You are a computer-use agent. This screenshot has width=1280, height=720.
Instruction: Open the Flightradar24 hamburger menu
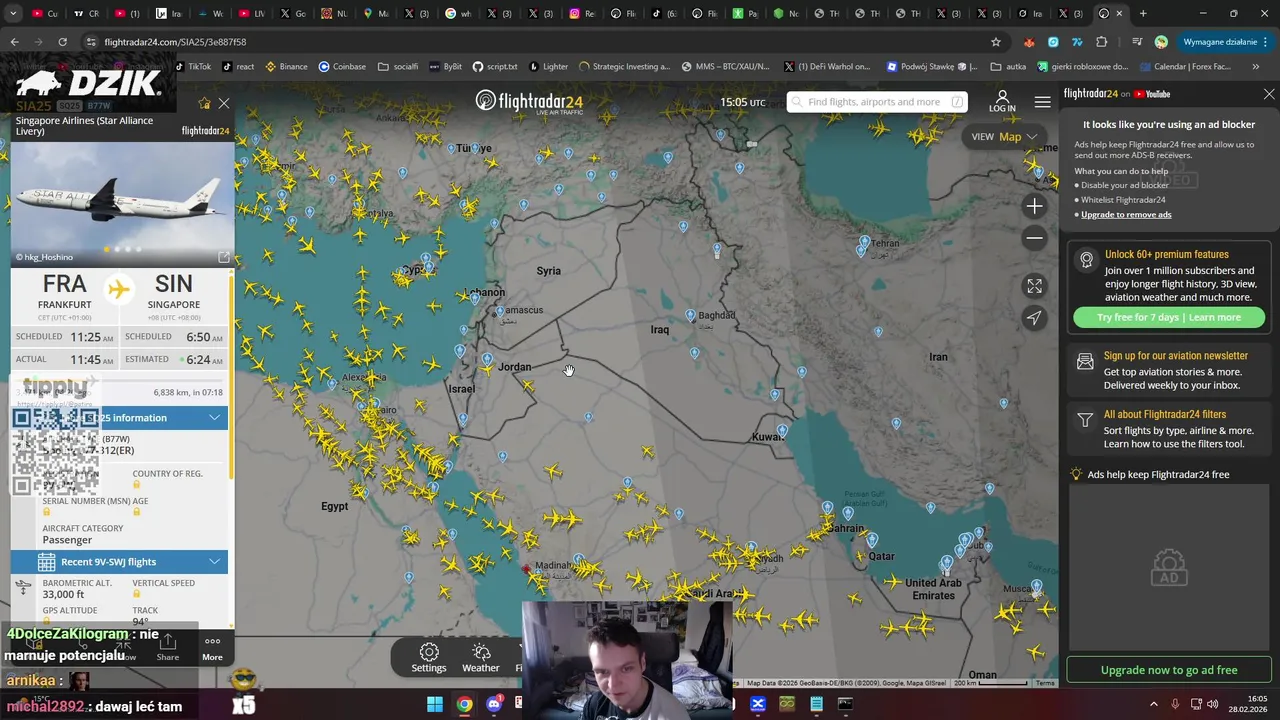pyautogui.click(x=1042, y=102)
